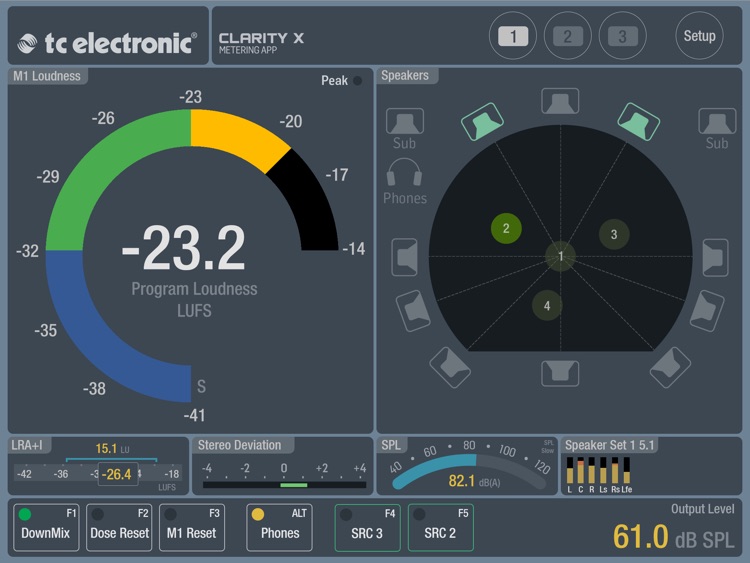The image size is (750, 563).
Task: Click the CLARITY X METERING APP title
Action: coord(261,43)
